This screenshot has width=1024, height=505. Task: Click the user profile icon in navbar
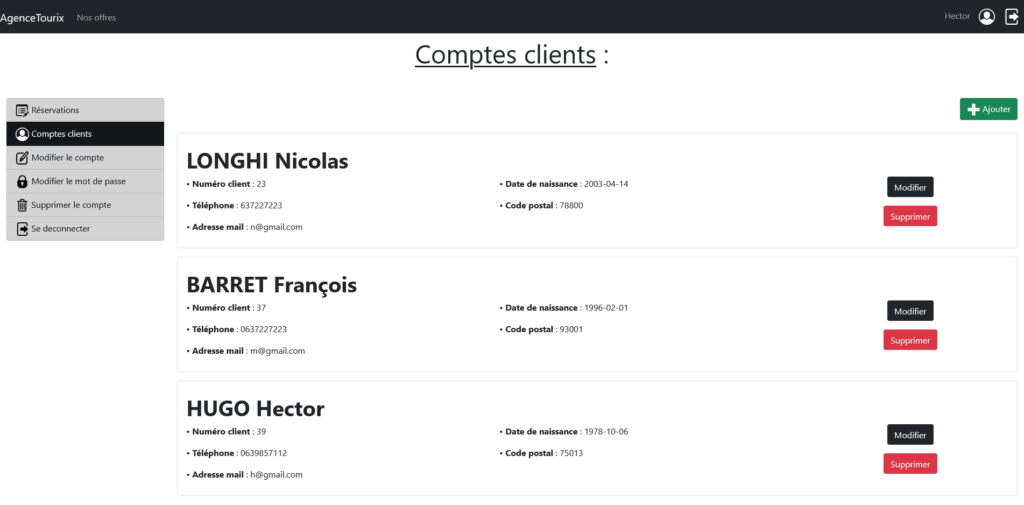(x=987, y=16)
